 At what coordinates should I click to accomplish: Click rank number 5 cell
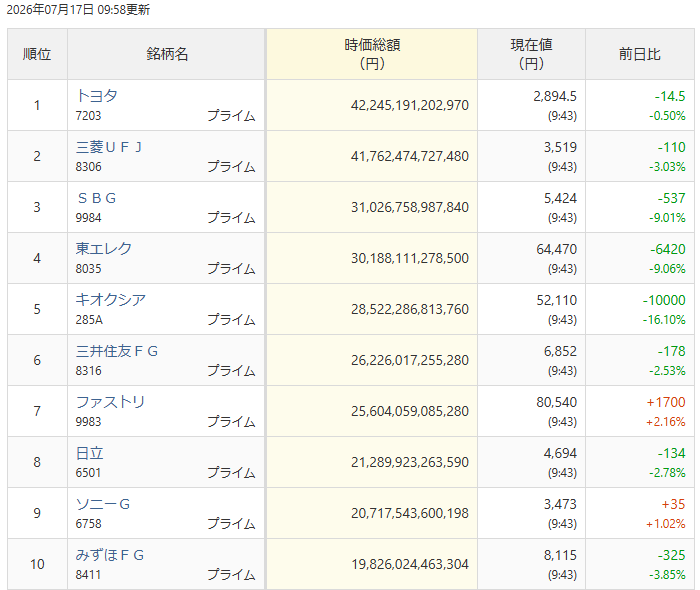pyautogui.click(x=37, y=309)
